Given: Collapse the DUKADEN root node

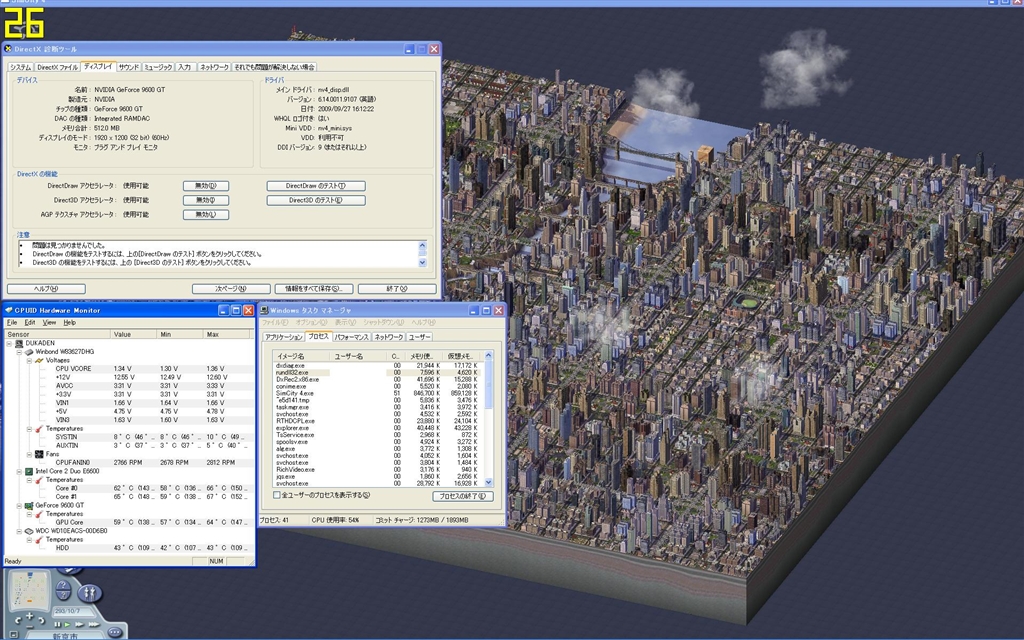Looking at the screenshot, I should click(9, 343).
